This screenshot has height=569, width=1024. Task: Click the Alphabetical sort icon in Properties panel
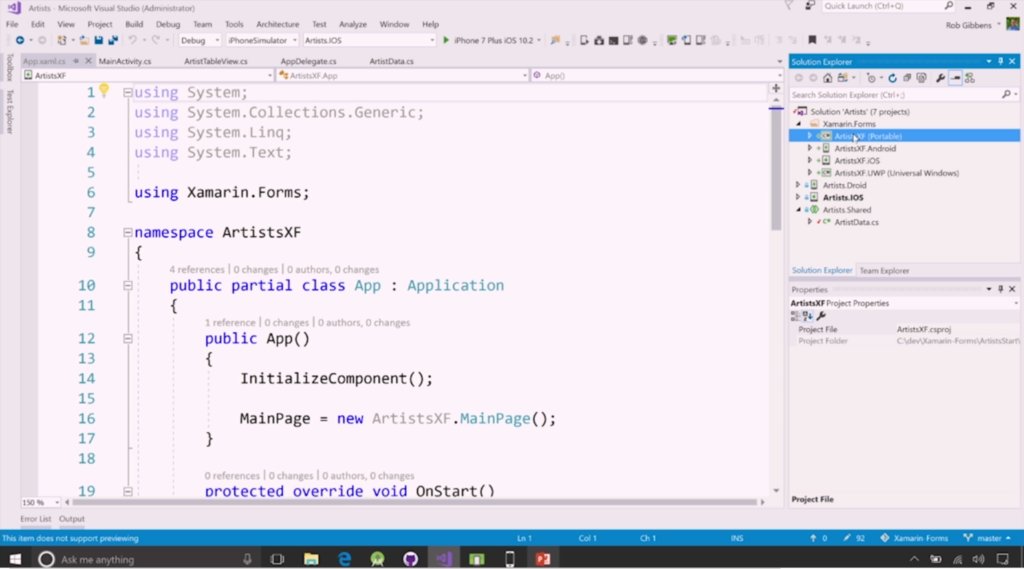click(x=807, y=316)
